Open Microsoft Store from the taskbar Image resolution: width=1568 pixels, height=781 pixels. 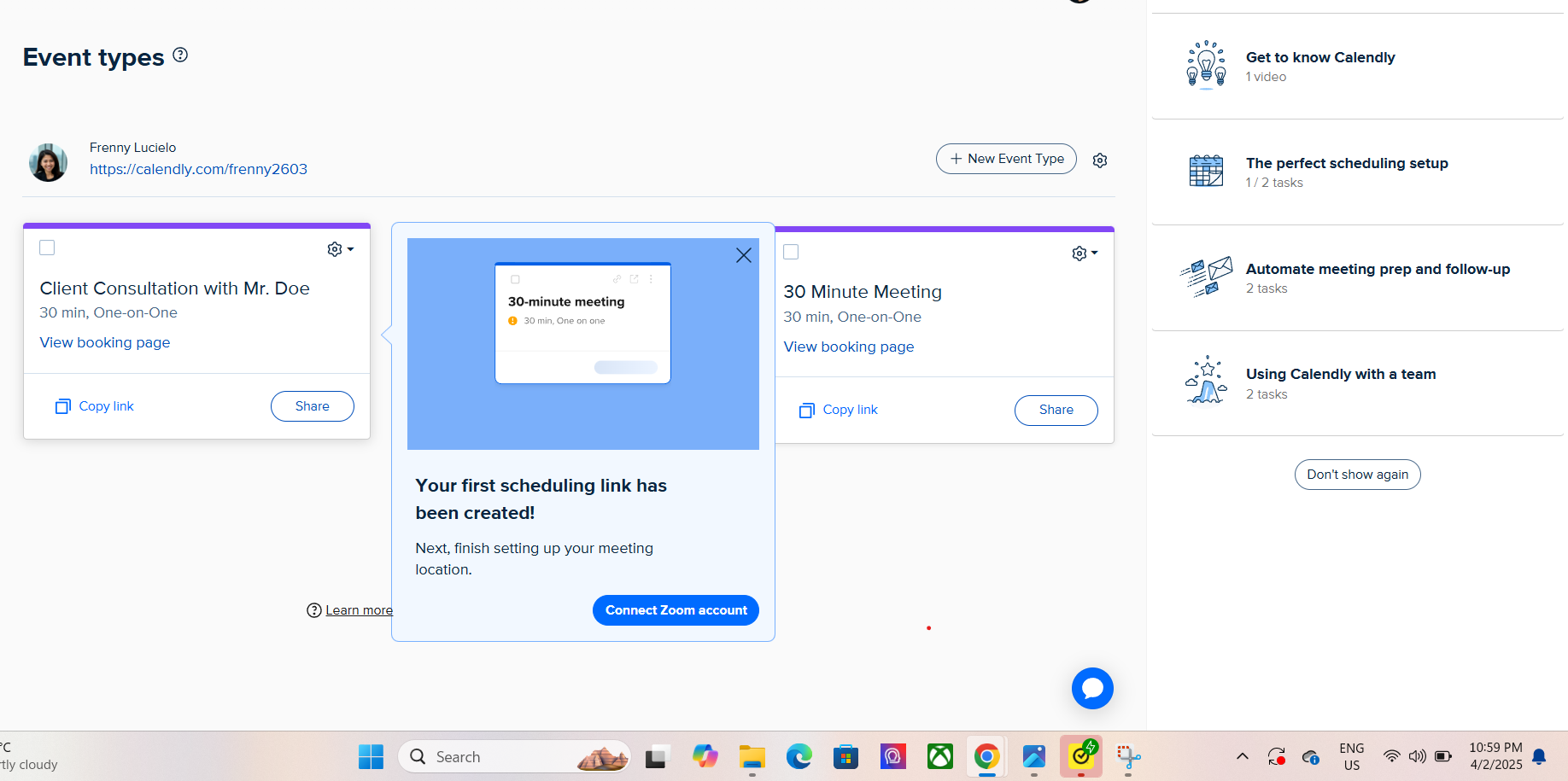tap(845, 757)
